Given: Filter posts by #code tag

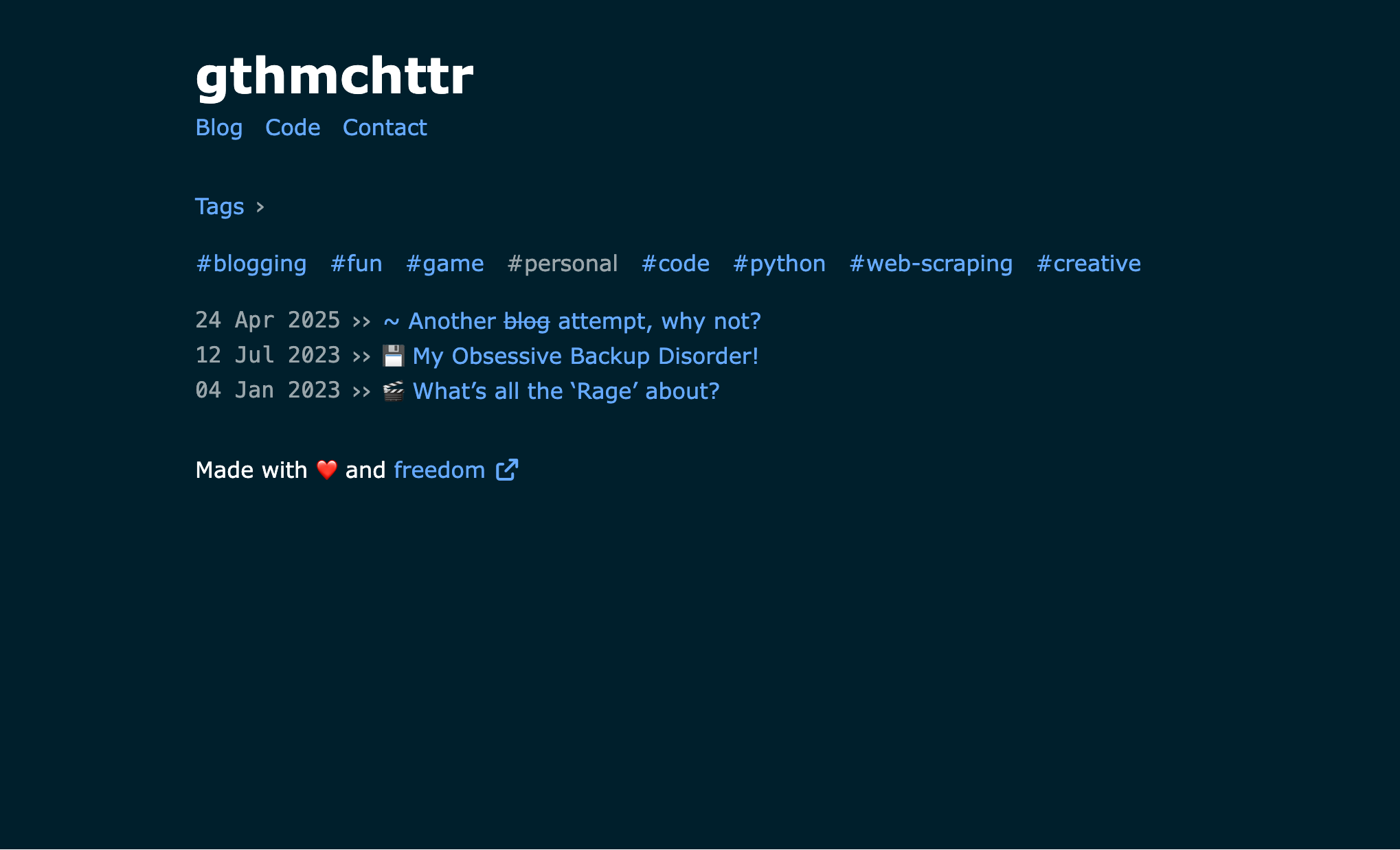Looking at the screenshot, I should [x=675, y=264].
